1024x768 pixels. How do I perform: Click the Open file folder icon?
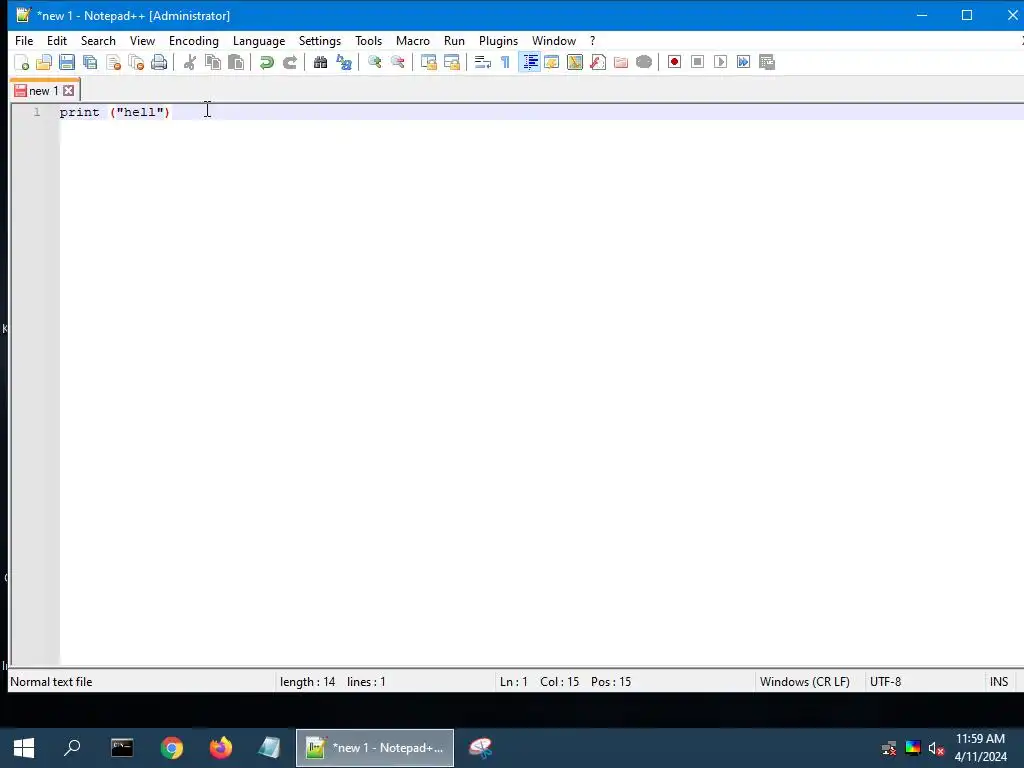click(44, 62)
